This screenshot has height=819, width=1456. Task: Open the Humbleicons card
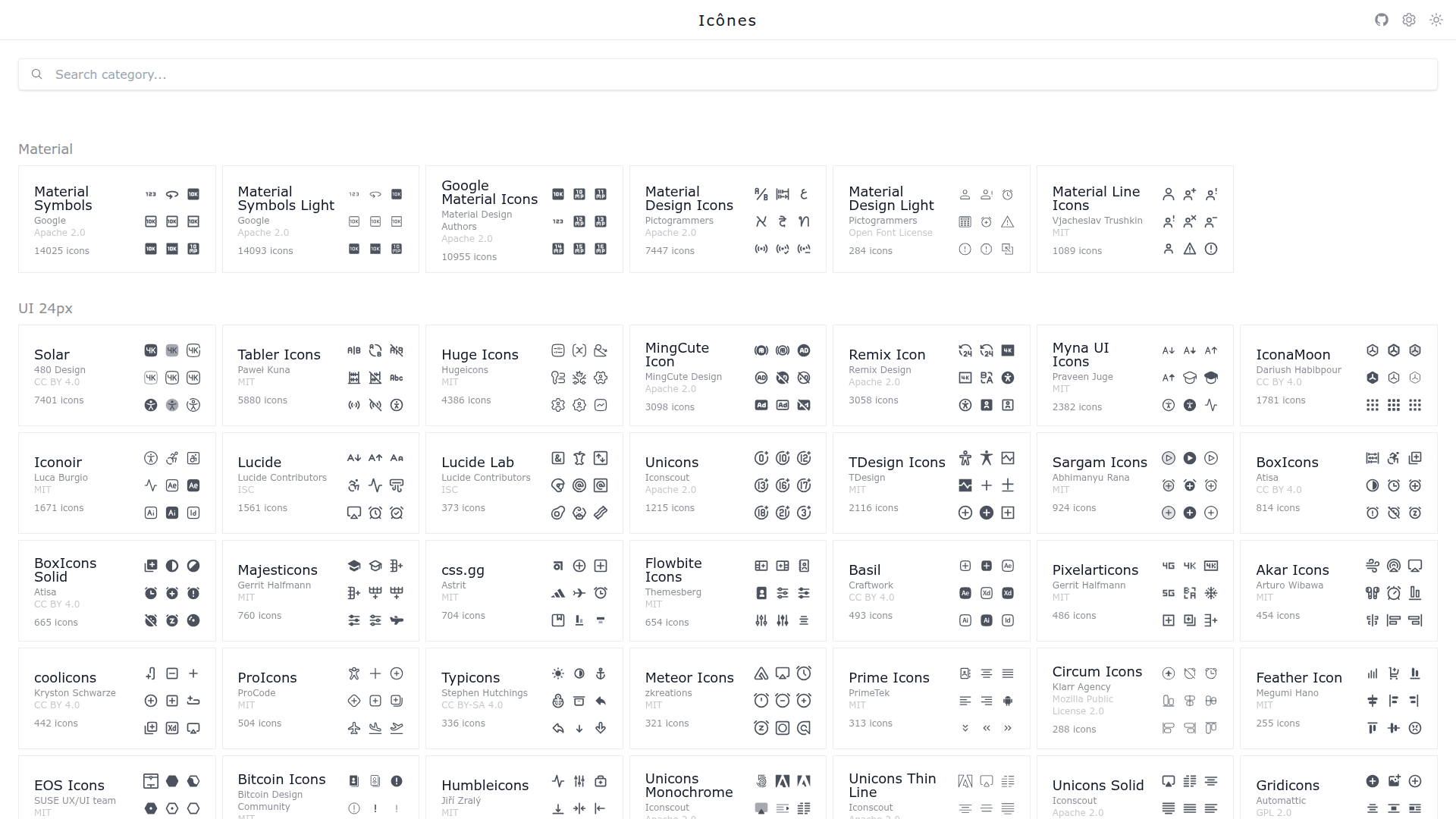pos(524,788)
